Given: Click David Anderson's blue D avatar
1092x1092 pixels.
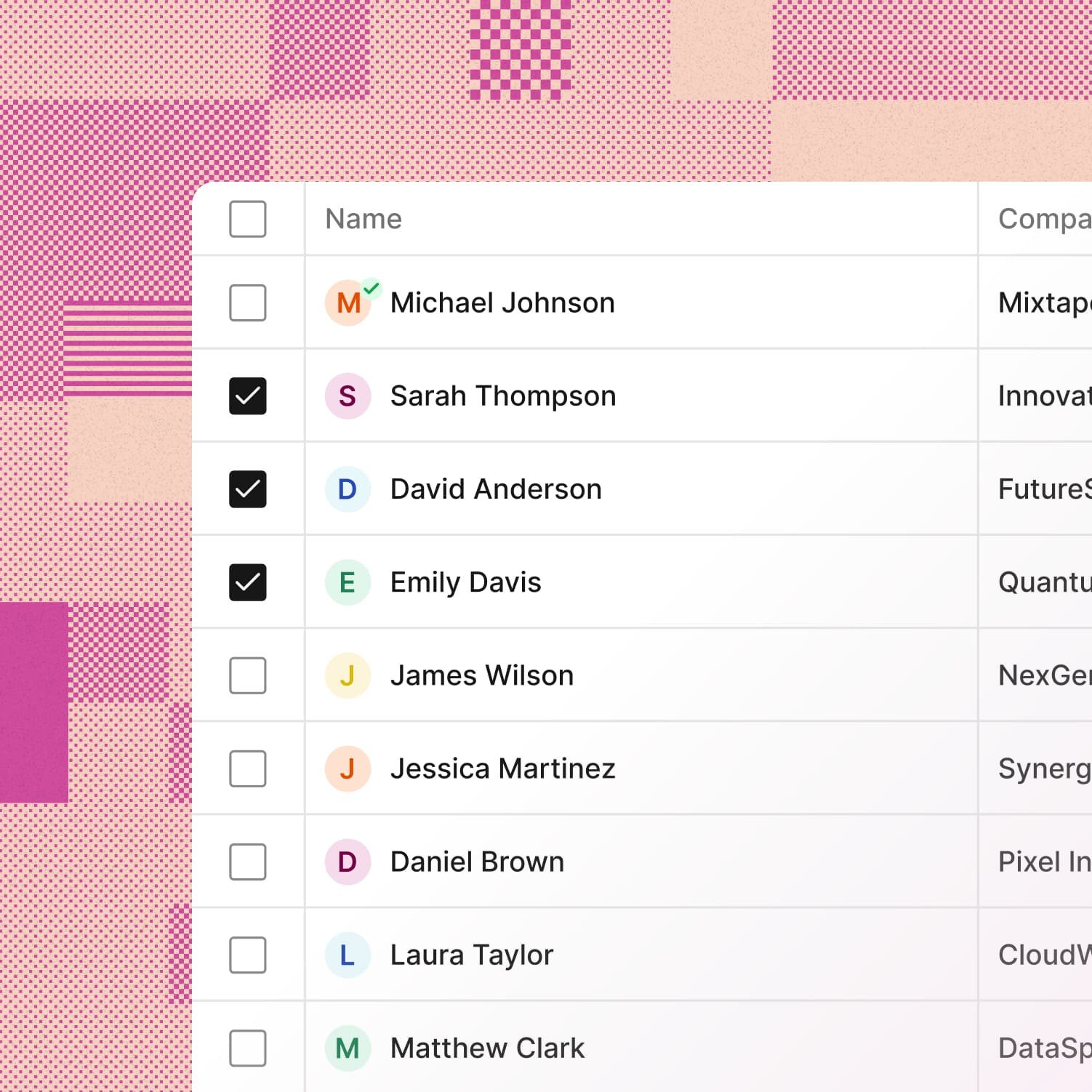Looking at the screenshot, I should [x=348, y=489].
